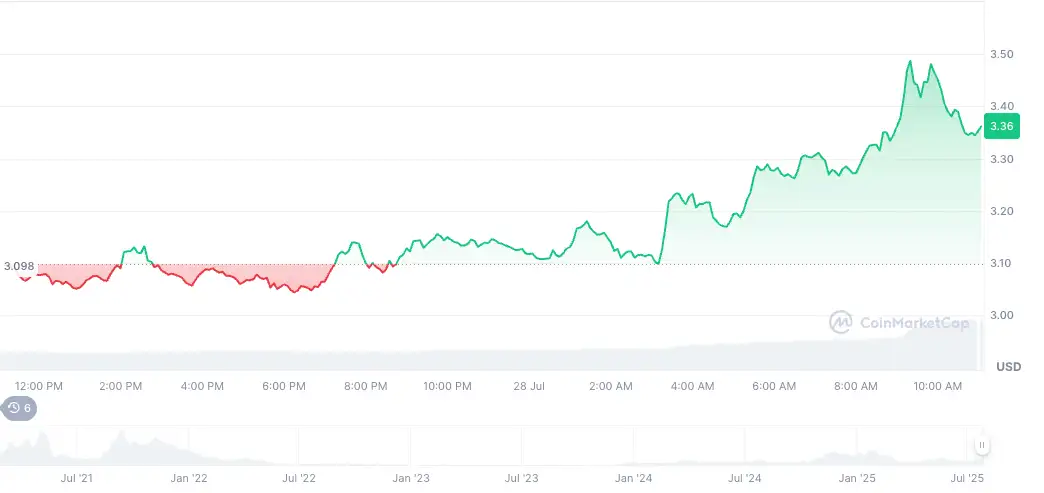This screenshot has width=1044, height=493.
Task: Click the 3.00 price axis label
Action: (1001, 316)
